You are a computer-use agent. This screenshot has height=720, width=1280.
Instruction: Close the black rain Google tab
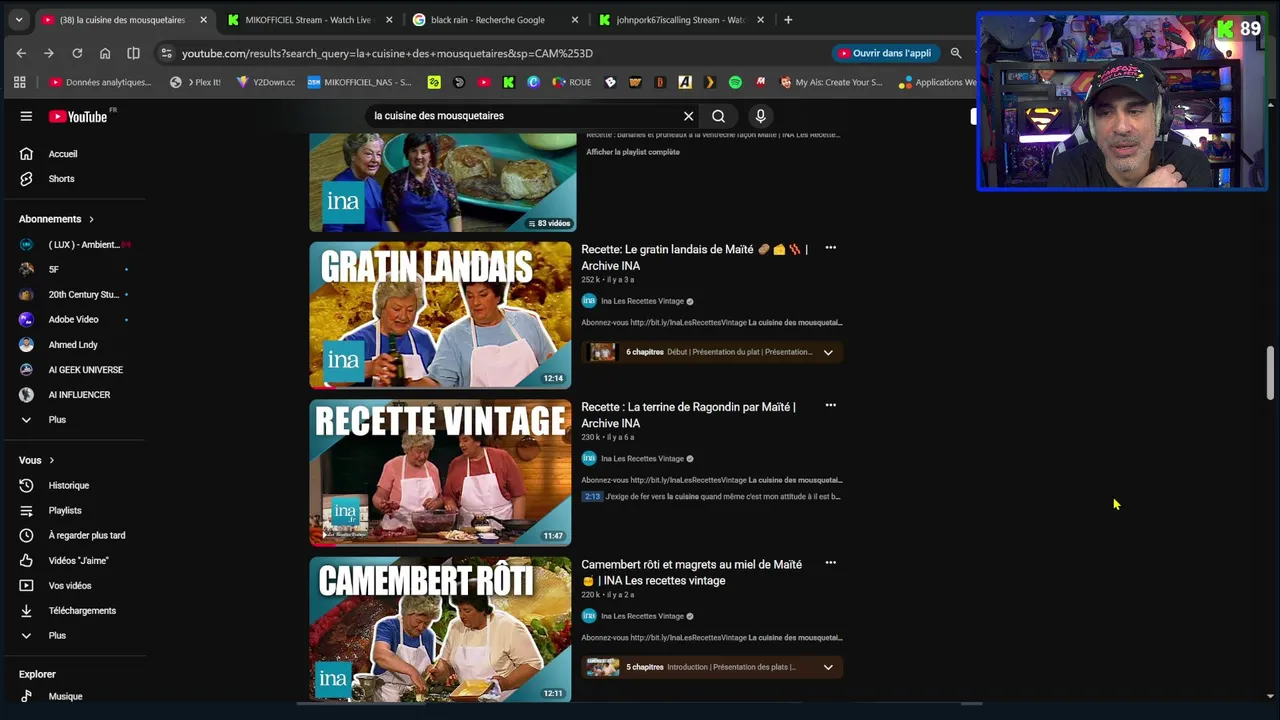click(x=574, y=20)
